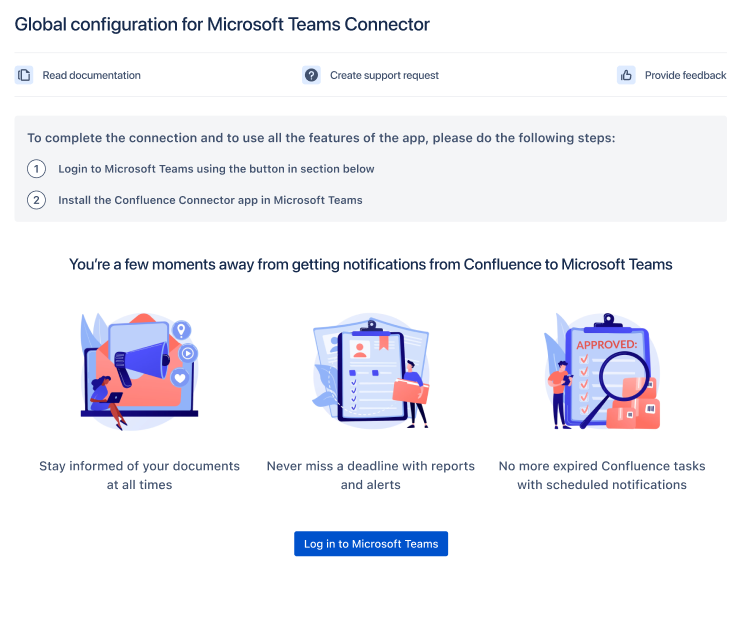Click the question mark support icon

coord(311,75)
